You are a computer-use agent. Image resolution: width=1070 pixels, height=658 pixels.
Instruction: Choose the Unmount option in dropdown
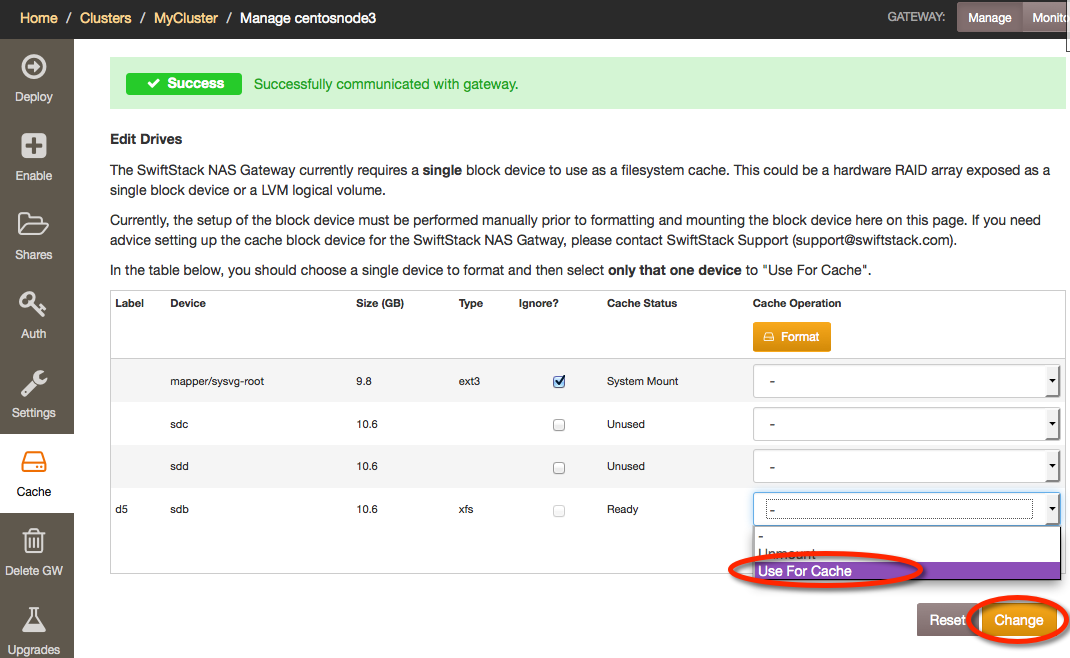[907, 554]
